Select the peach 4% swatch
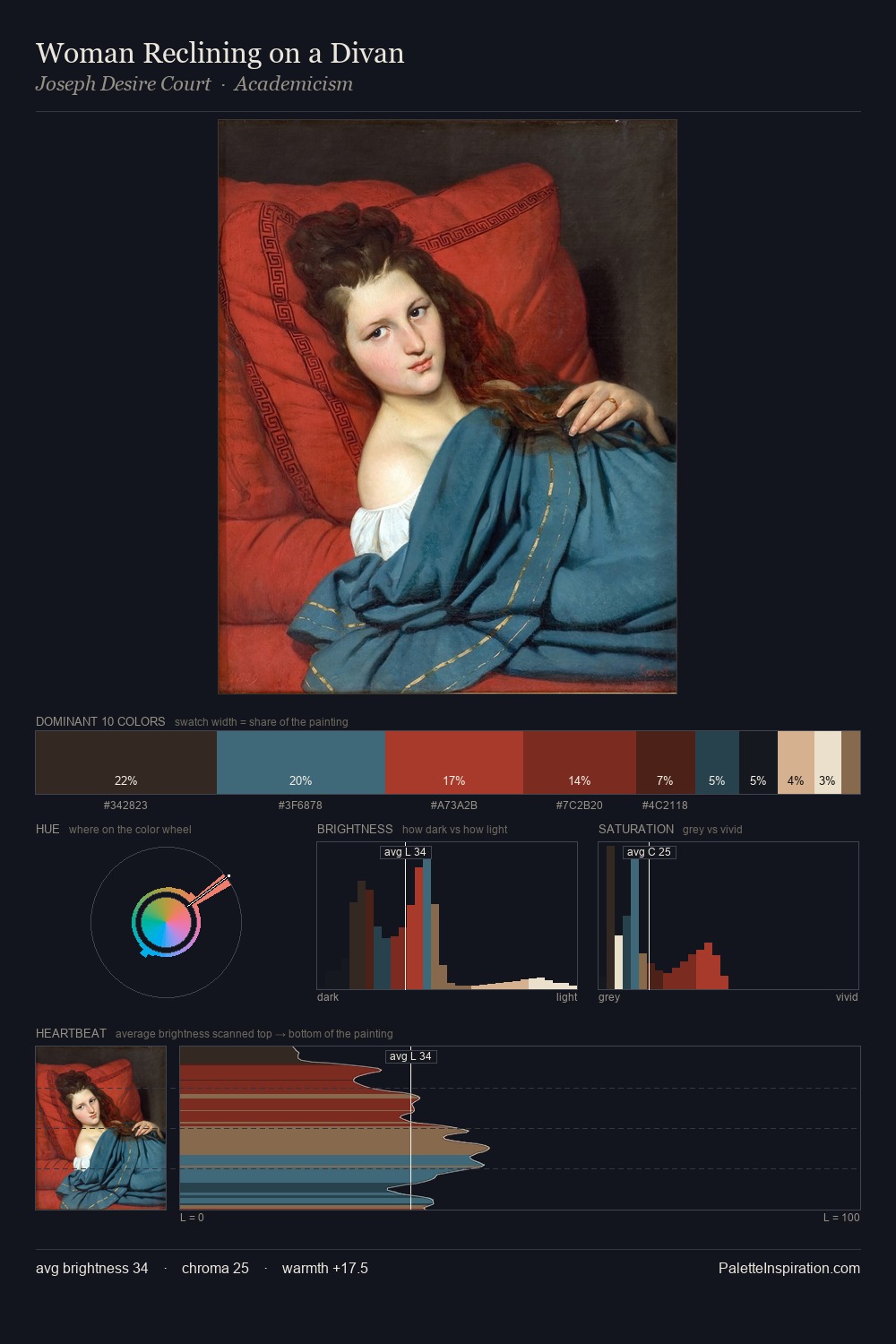 pyautogui.click(x=796, y=762)
